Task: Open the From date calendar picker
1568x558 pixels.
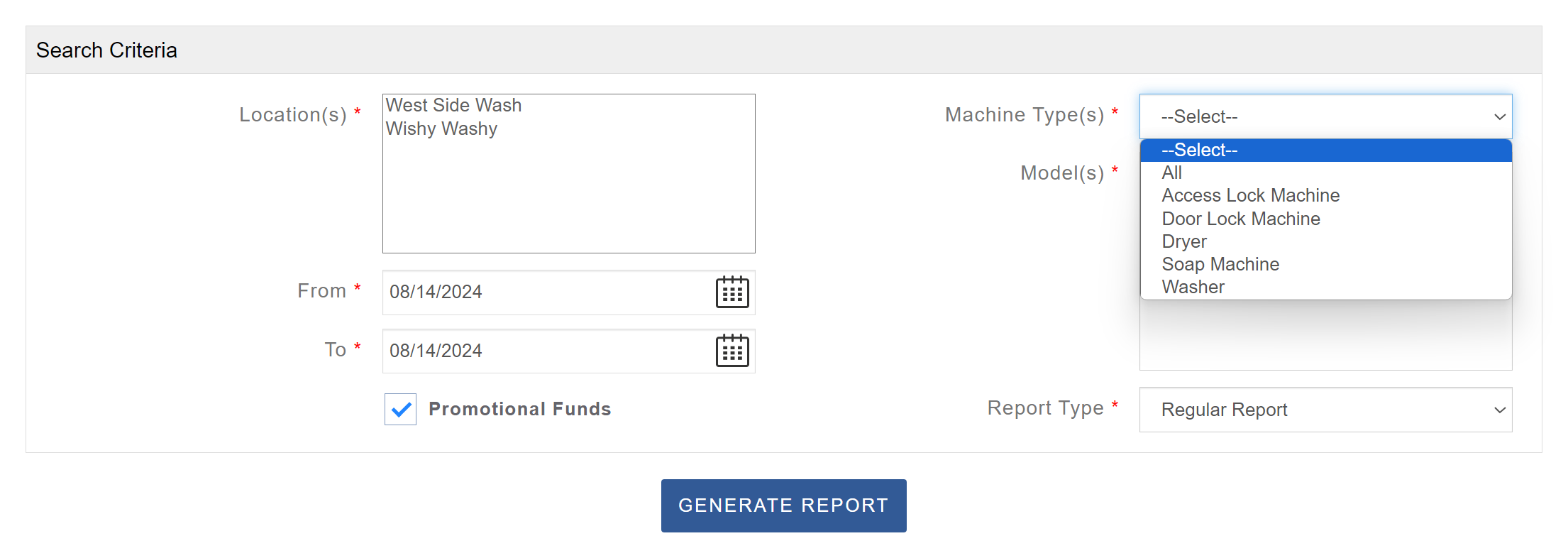Action: click(732, 292)
